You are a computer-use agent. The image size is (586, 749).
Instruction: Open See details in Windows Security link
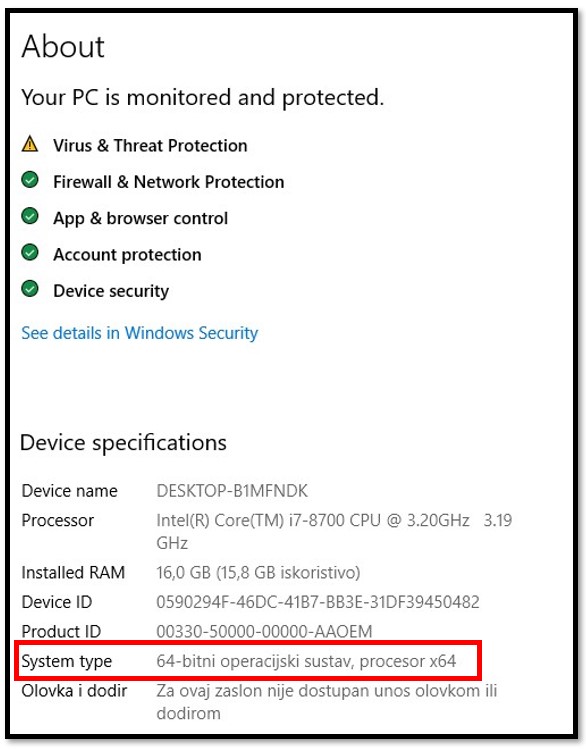139,333
